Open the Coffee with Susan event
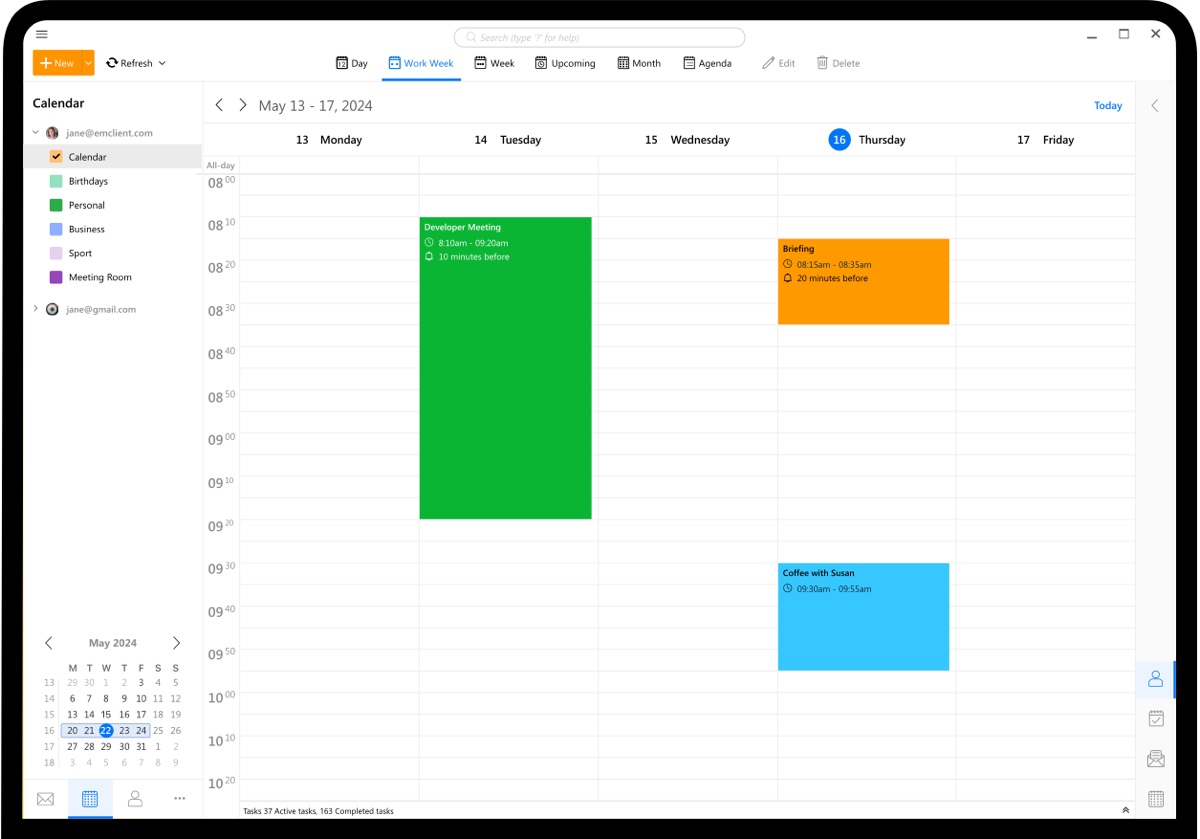1200x839 pixels. (x=863, y=615)
